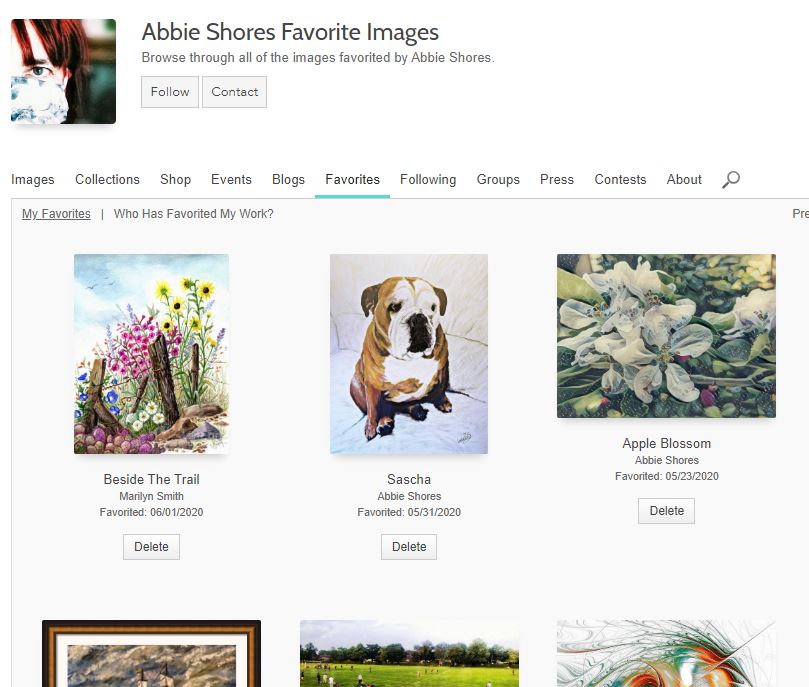
Task: Delete Sascha from favorites
Action: pyautogui.click(x=409, y=547)
